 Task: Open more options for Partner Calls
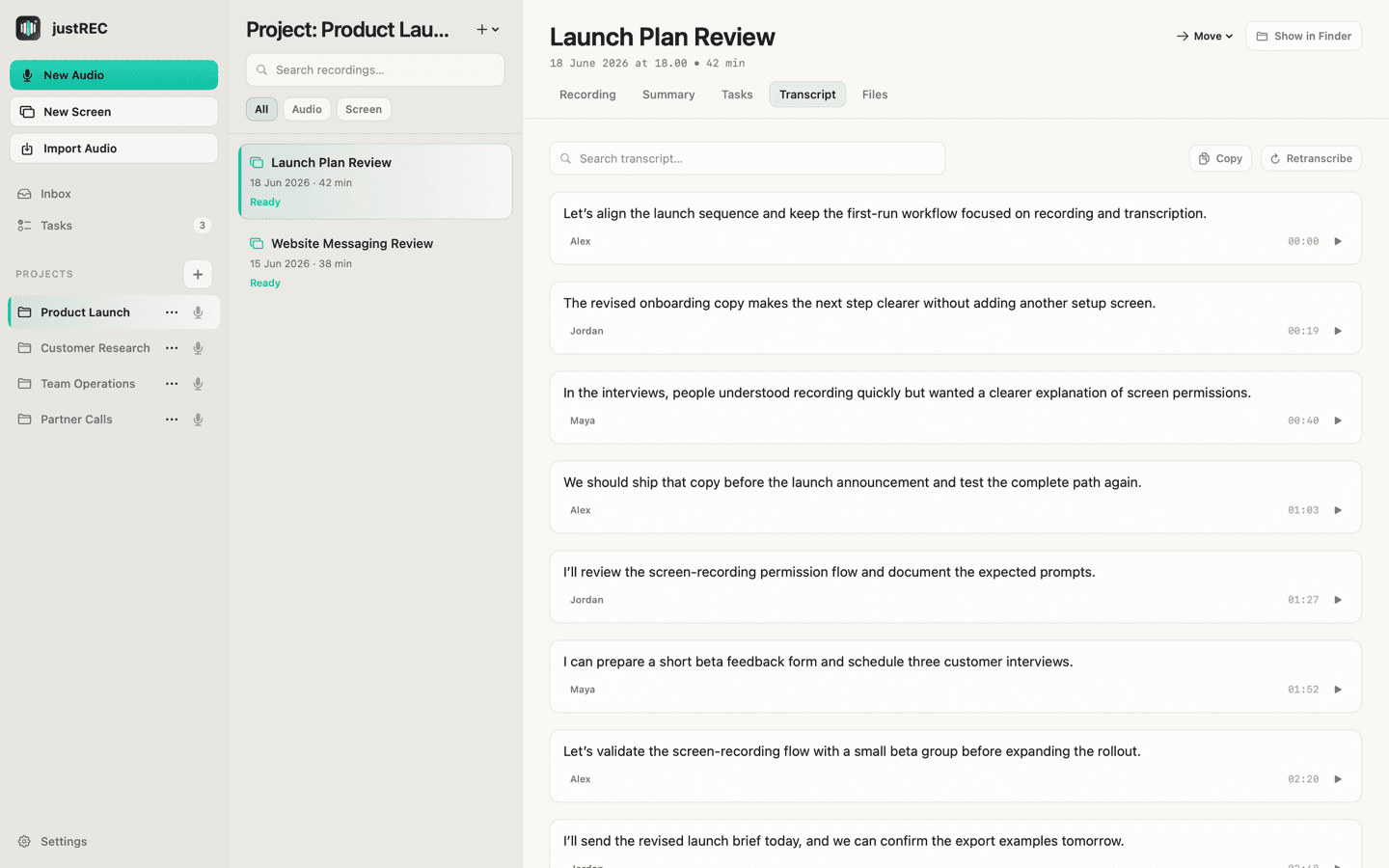pyautogui.click(x=172, y=420)
